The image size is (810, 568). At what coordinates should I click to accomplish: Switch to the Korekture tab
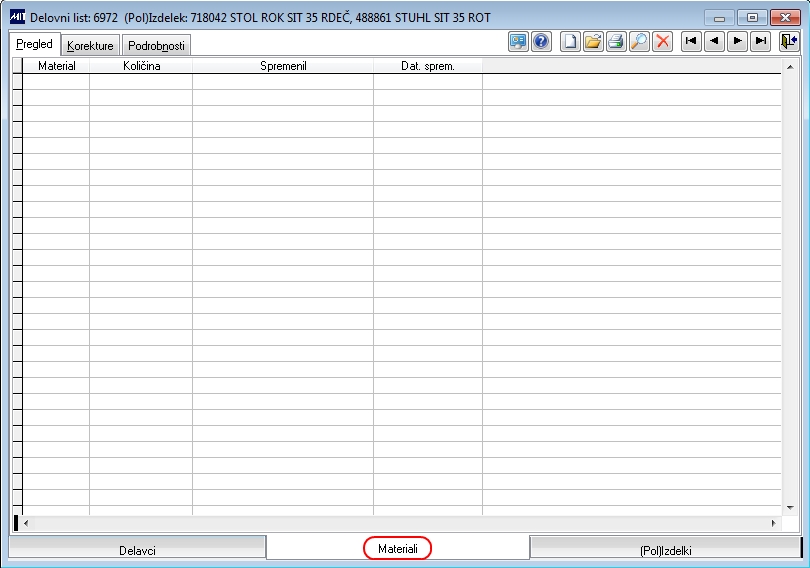tap(90, 45)
